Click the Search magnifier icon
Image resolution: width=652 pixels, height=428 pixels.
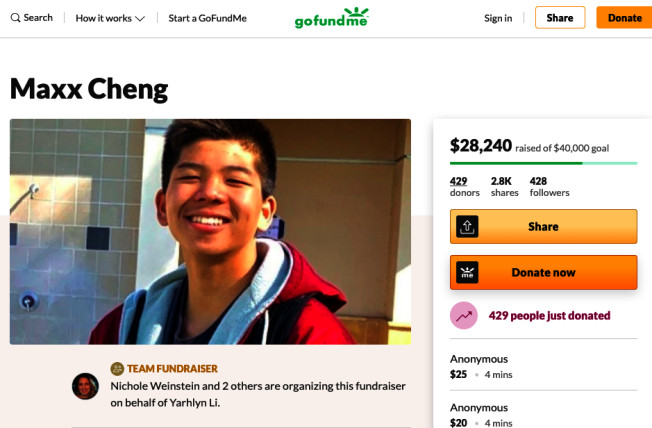click(15, 18)
